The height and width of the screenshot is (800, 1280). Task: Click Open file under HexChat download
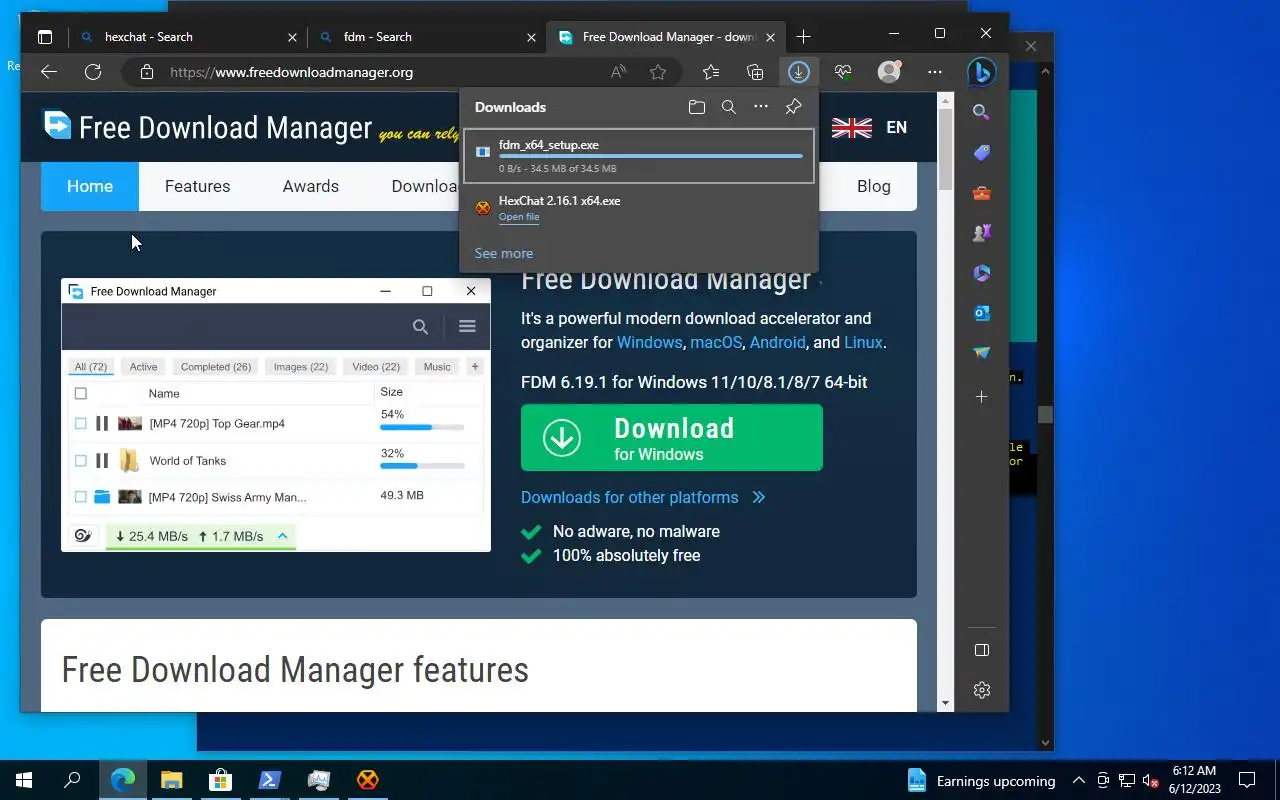[x=519, y=217]
